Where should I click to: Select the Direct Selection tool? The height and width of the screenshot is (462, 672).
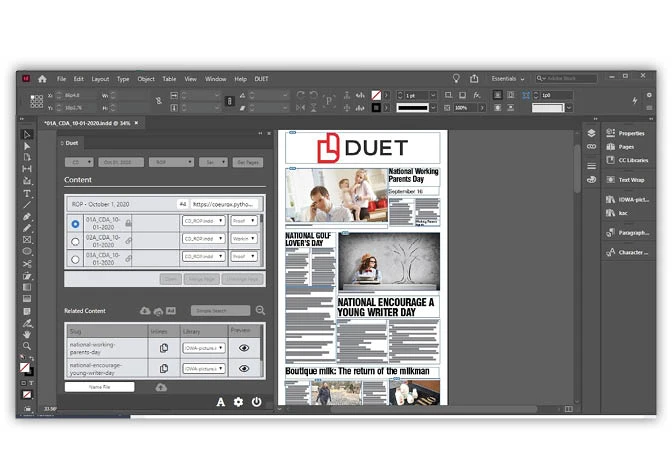[x=27, y=146]
